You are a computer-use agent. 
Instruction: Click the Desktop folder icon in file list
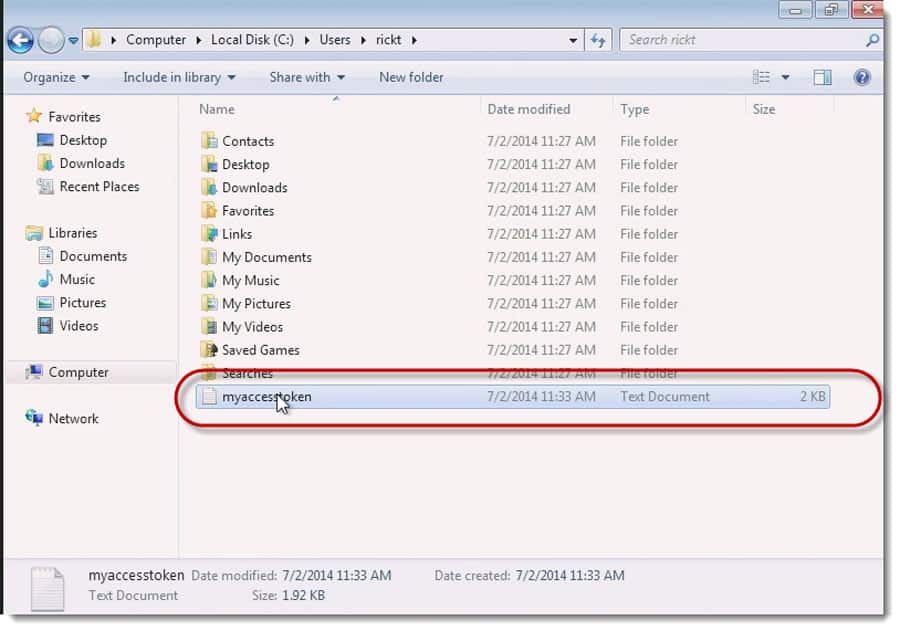(x=210, y=164)
